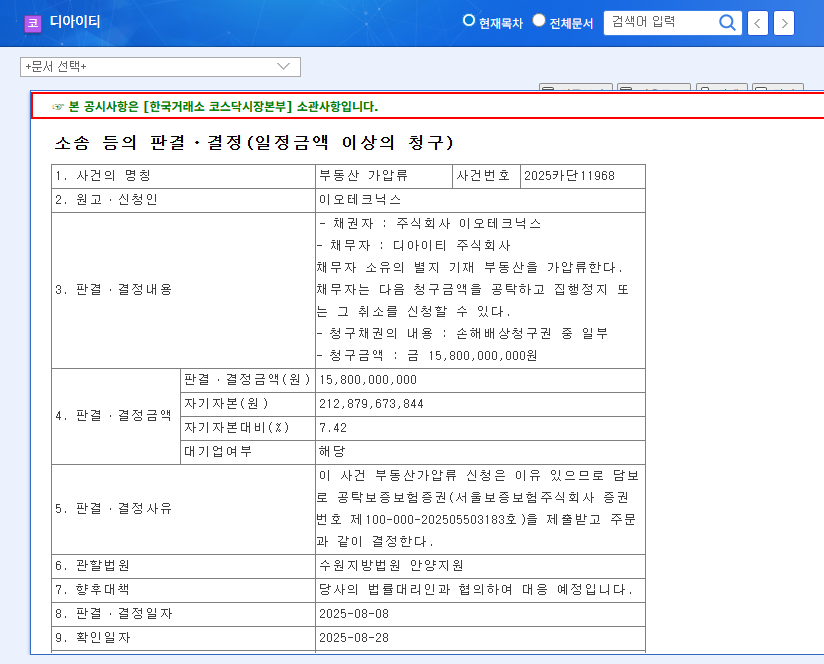Click the 판결・결정금액(원) sub-label
824x664 pixels.
(x=248, y=380)
